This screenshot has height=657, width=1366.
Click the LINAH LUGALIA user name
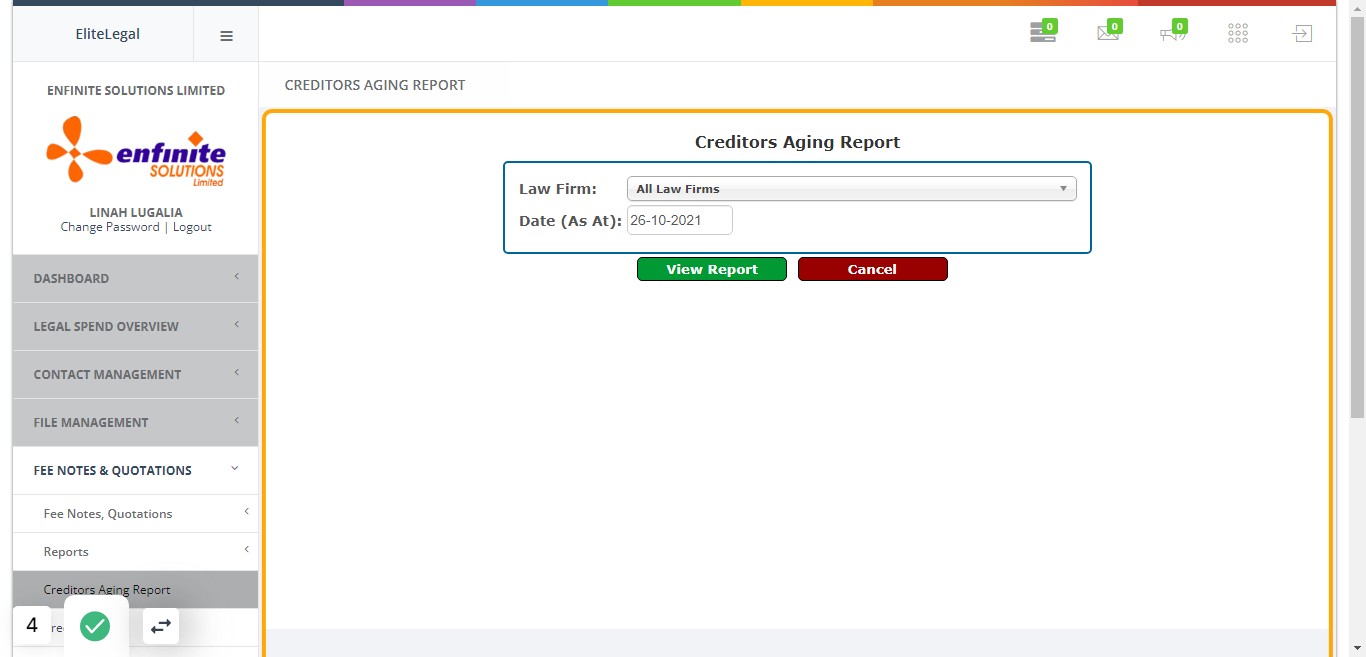click(x=136, y=212)
